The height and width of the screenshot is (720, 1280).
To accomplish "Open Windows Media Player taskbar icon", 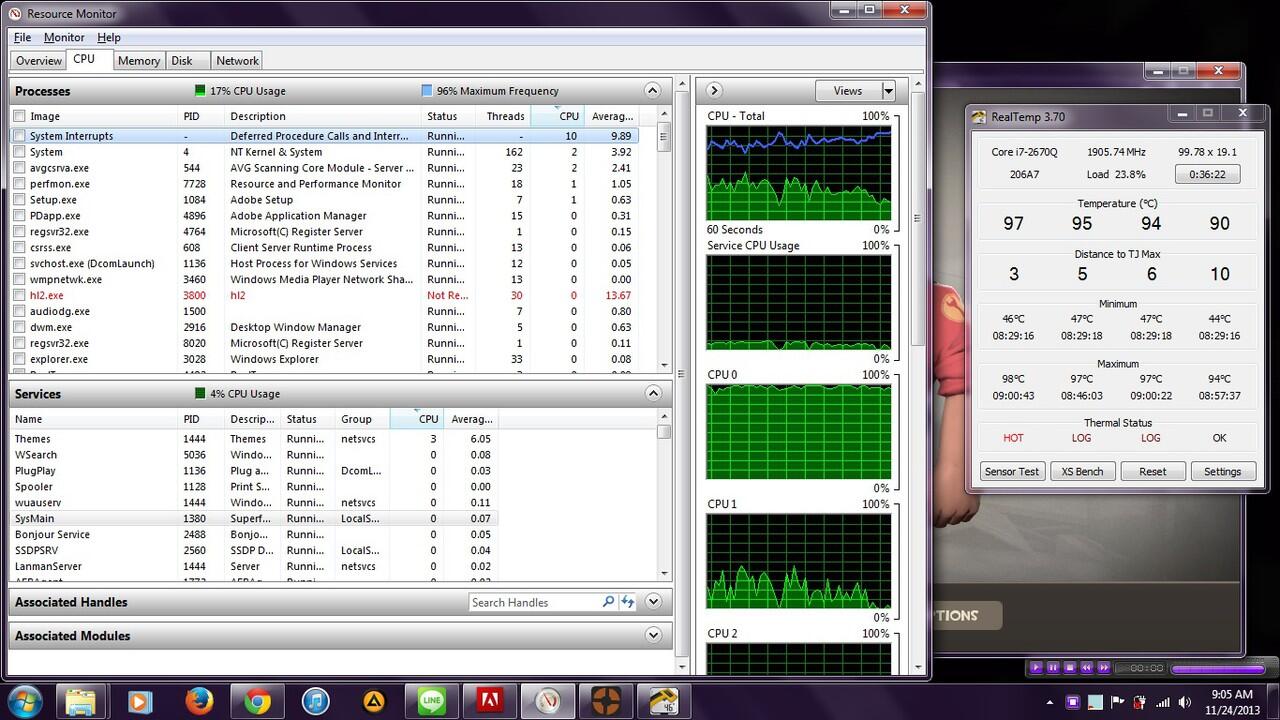I will [x=140, y=702].
